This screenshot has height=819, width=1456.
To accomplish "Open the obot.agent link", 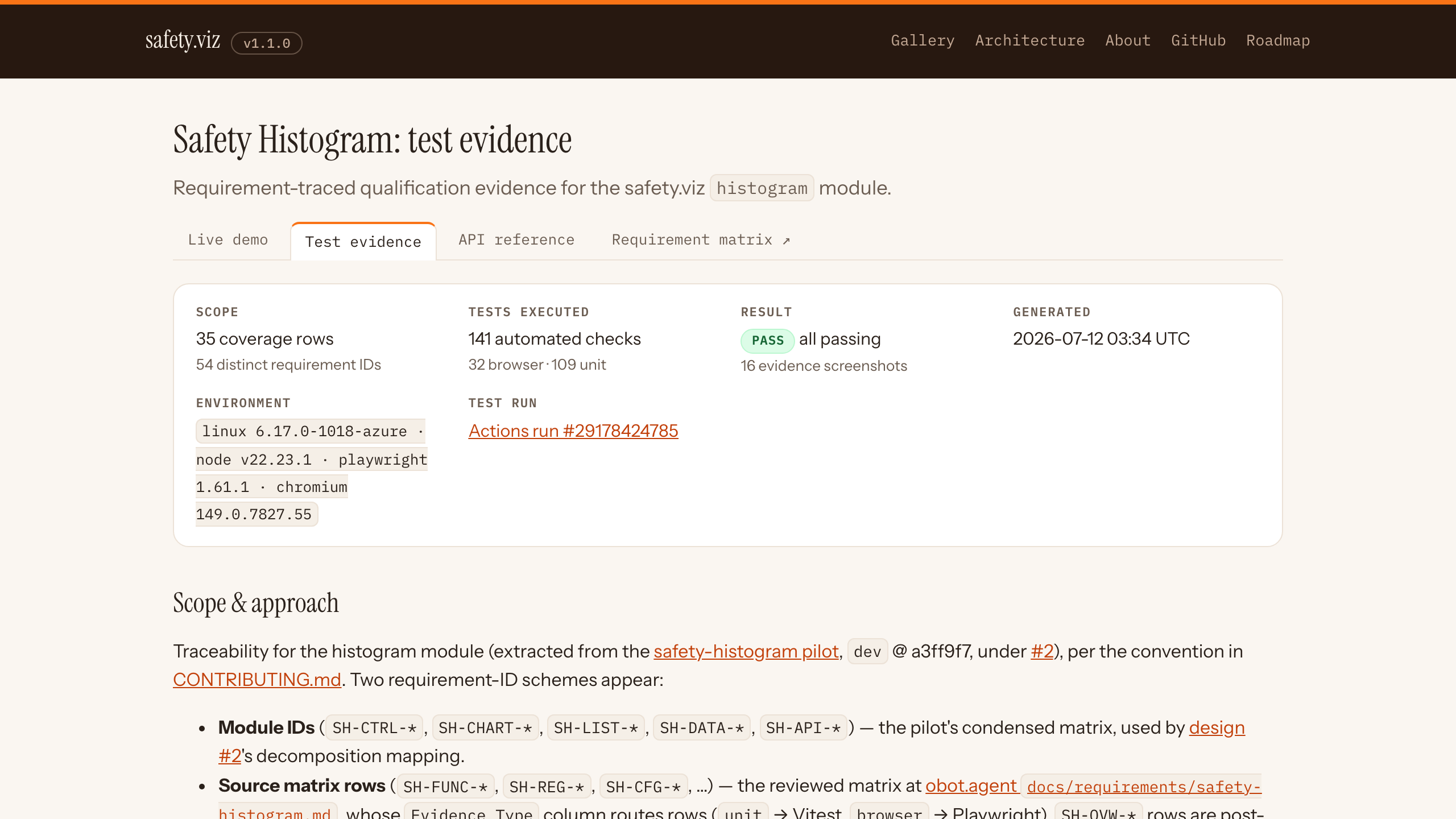I will click(971, 786).
